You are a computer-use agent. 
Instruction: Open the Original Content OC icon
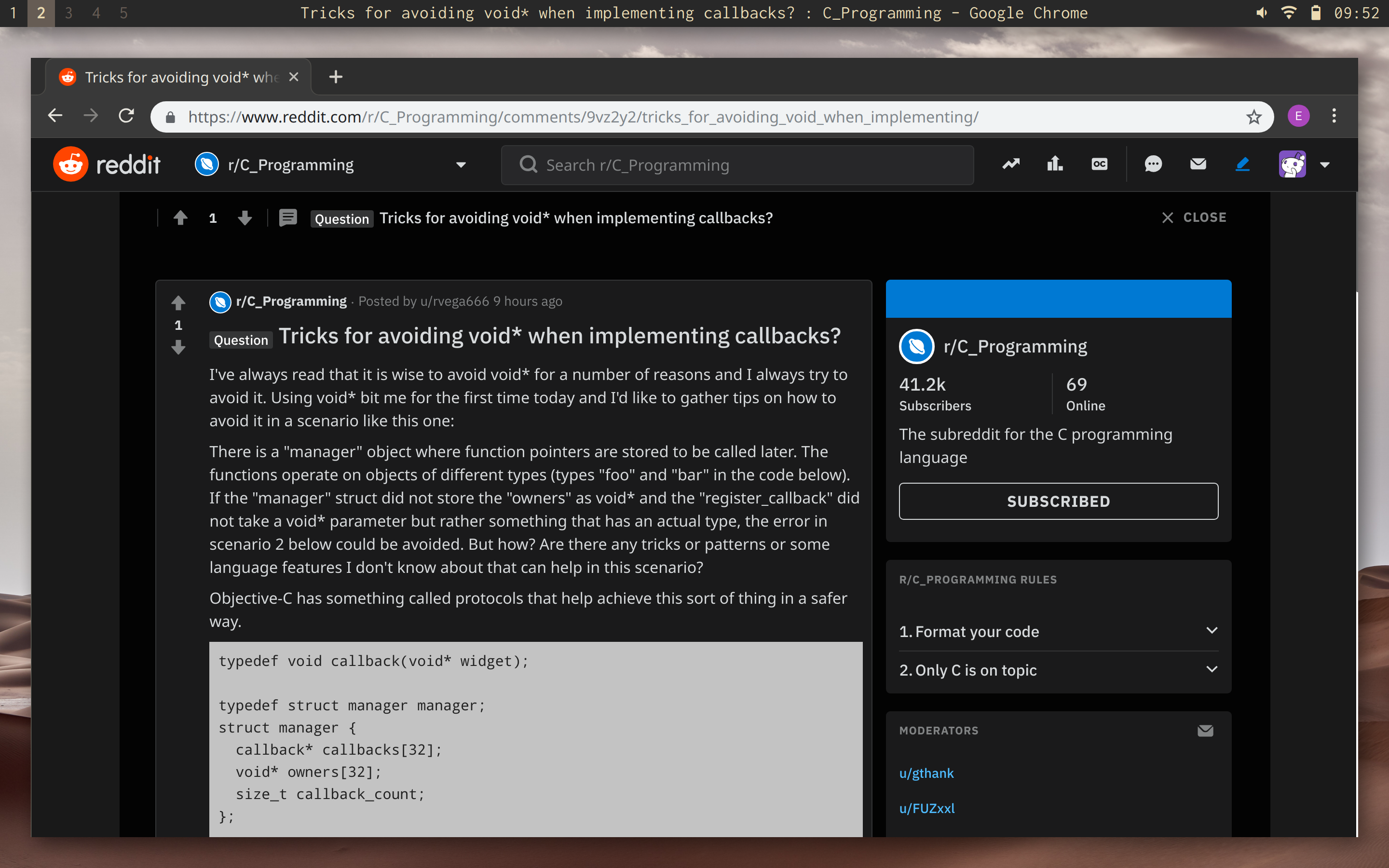point(1099,165)
